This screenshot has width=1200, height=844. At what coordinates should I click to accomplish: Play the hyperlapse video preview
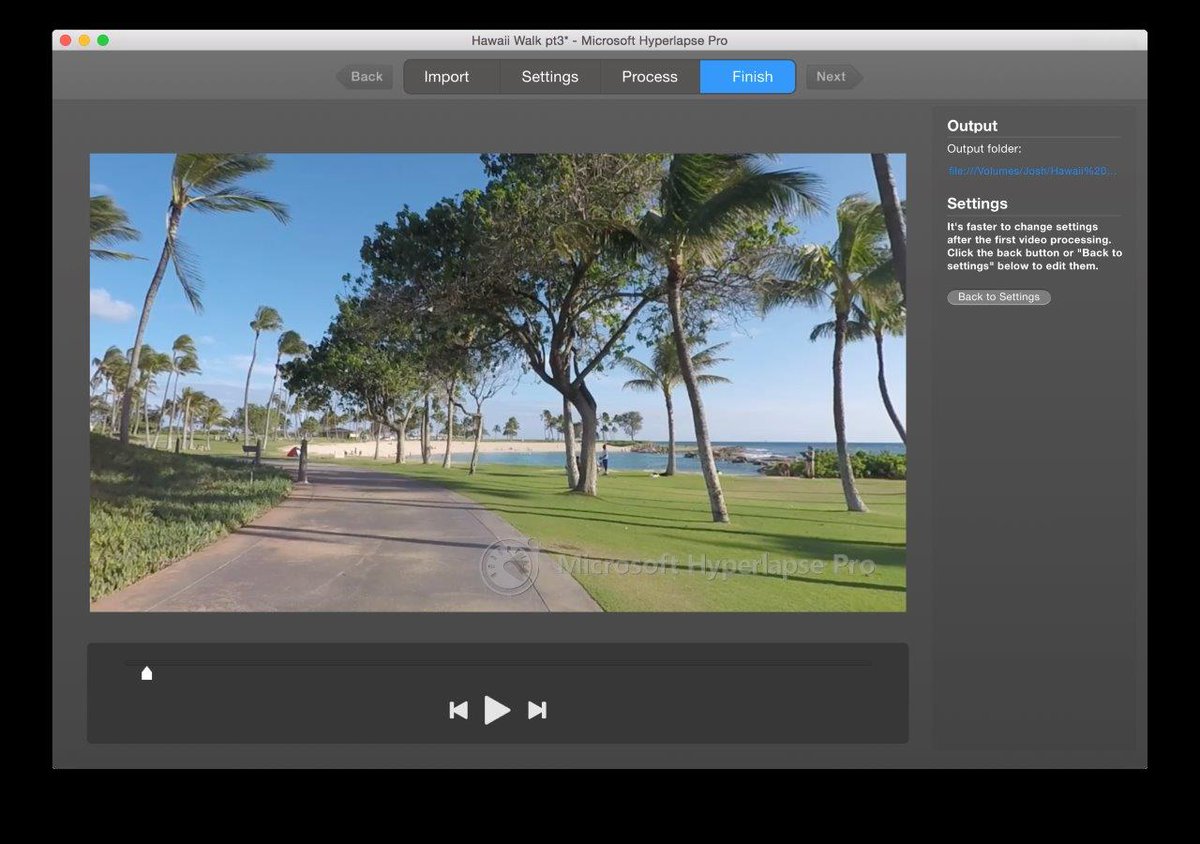point(497,710)
